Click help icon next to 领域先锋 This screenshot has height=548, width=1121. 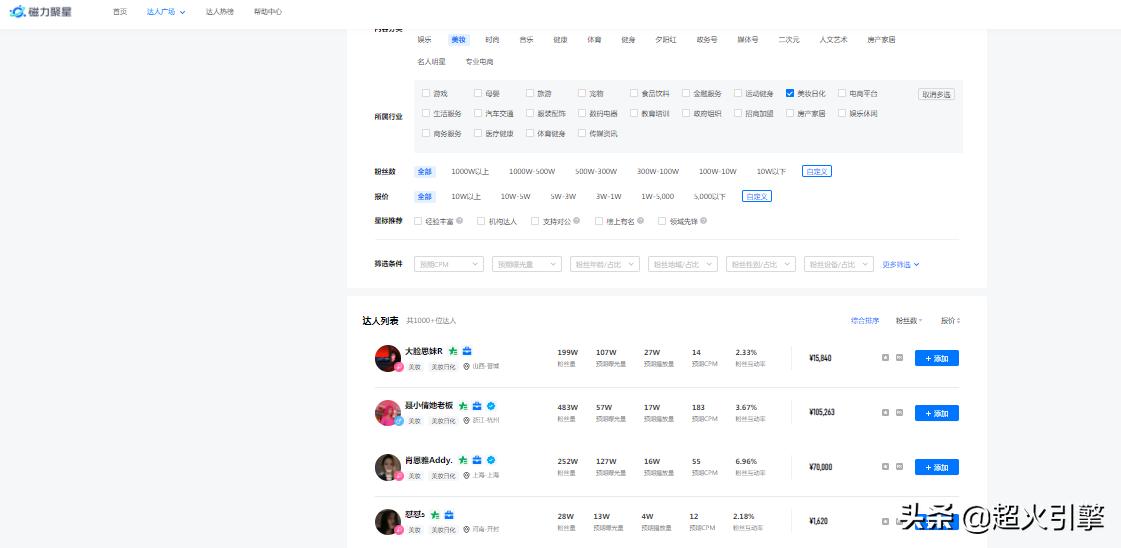(703, 221)
